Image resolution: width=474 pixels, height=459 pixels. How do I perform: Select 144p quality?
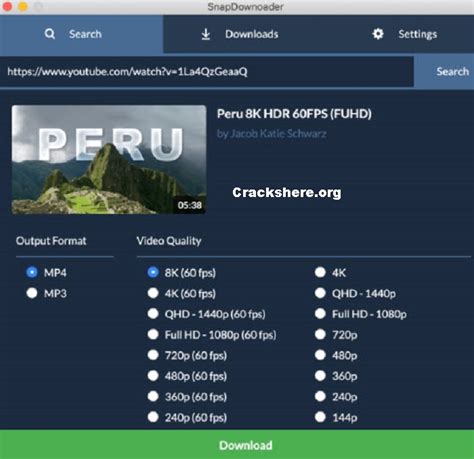coord(320,417)
